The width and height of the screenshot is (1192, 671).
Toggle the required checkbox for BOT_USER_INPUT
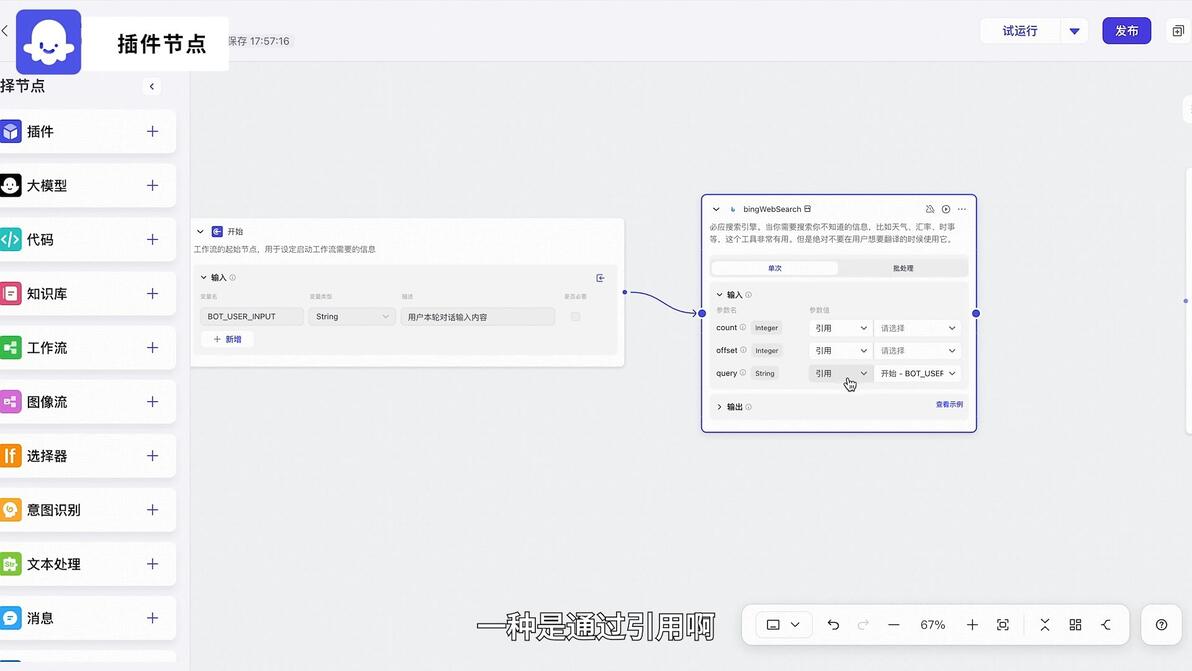[575, 317]
